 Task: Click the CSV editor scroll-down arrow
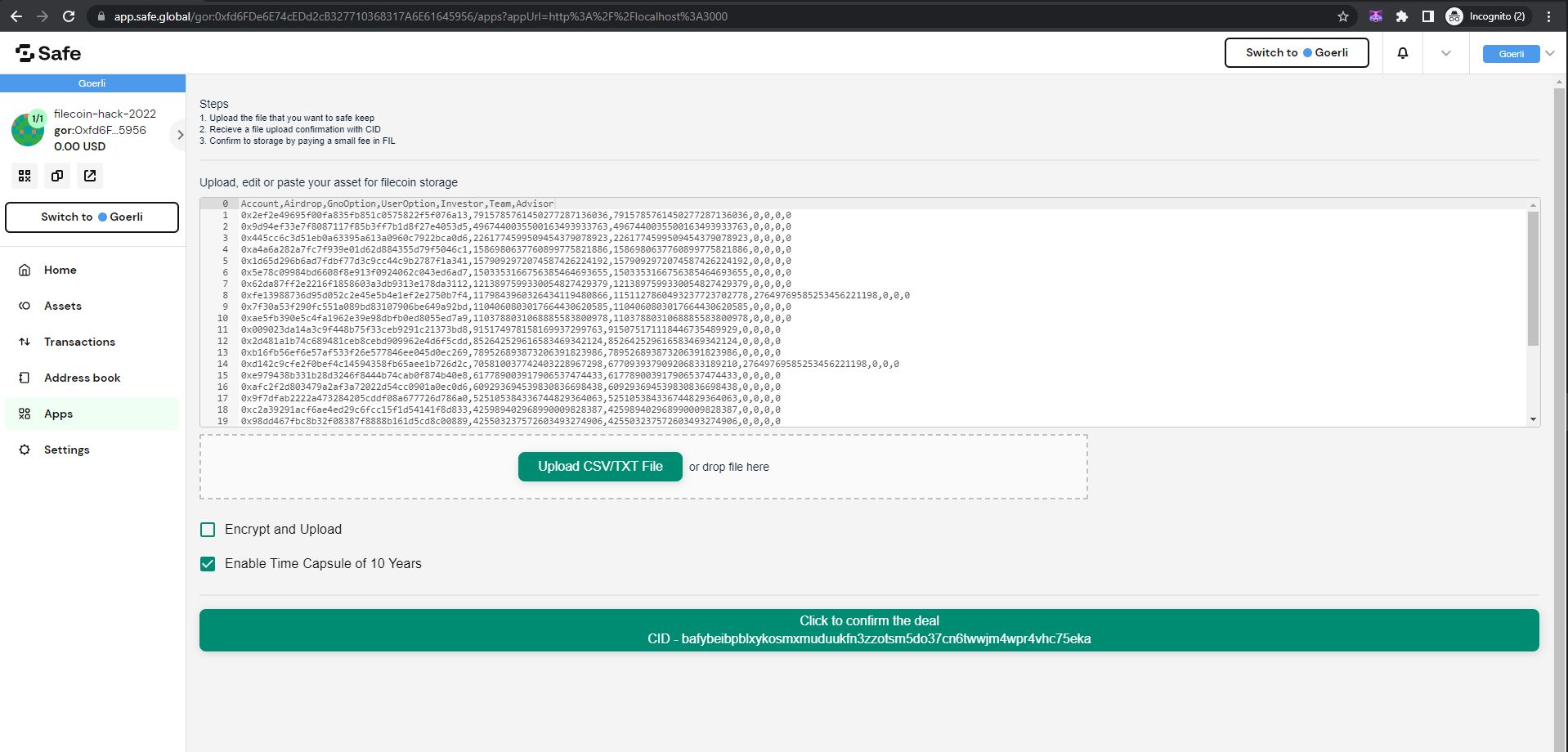[1533, 419]
